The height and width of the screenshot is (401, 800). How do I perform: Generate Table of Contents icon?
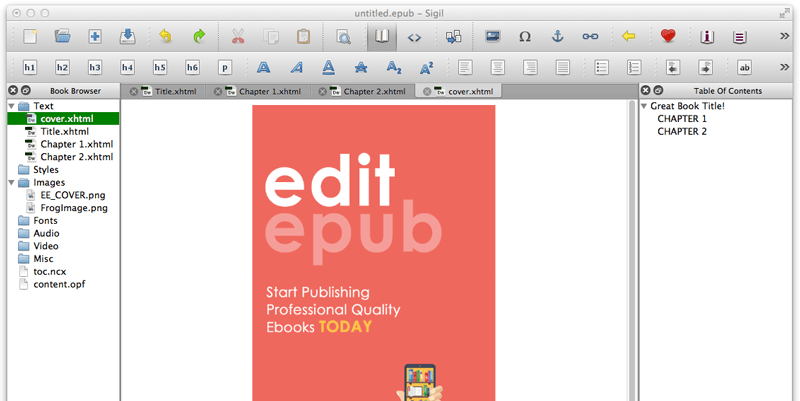tap(739, 37)
